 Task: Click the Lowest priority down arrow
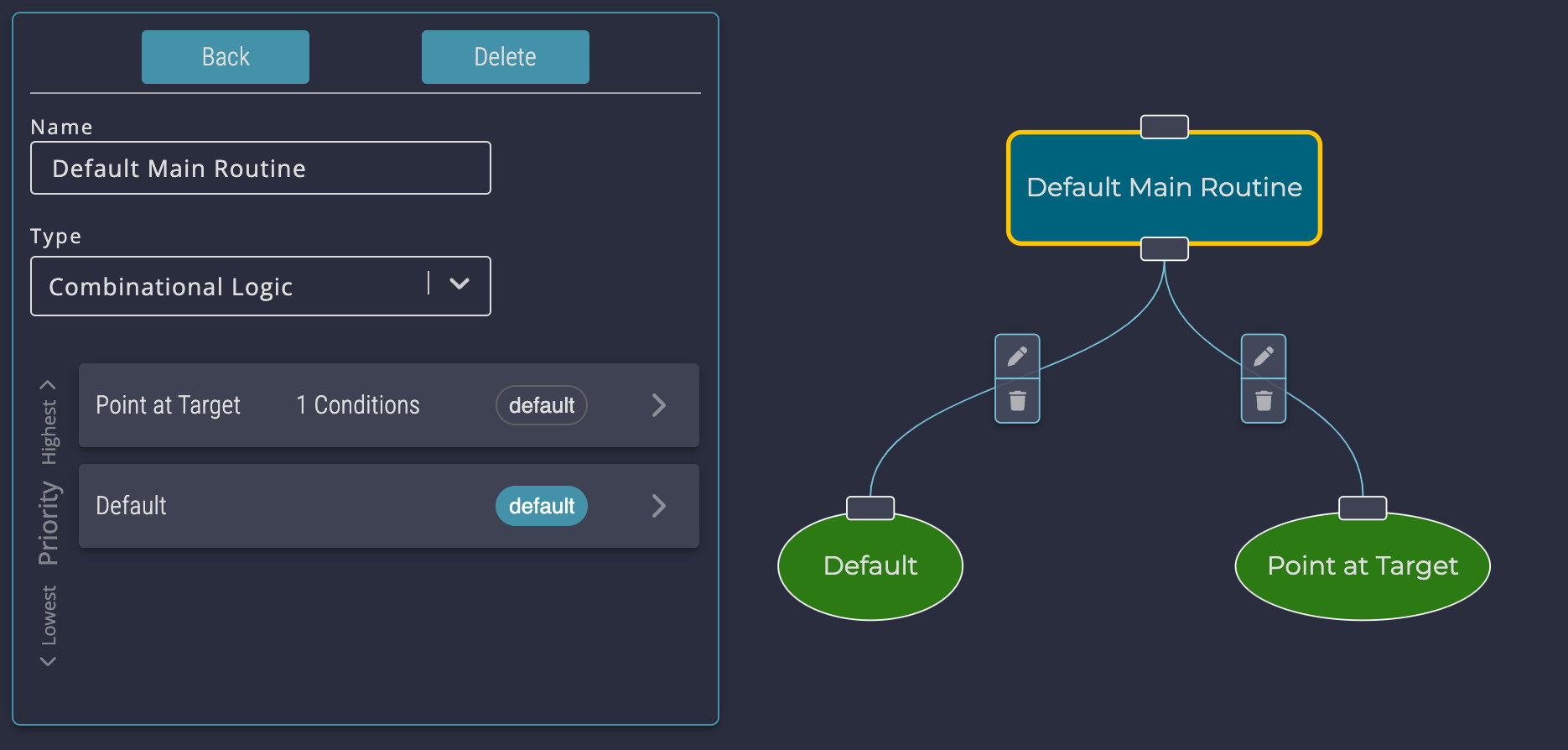[49, 661]
